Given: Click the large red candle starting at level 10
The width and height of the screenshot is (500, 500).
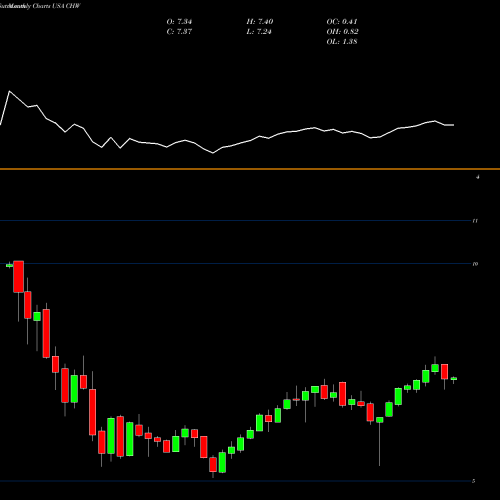Looking at the screenshot, I should [x=19, y=277].
